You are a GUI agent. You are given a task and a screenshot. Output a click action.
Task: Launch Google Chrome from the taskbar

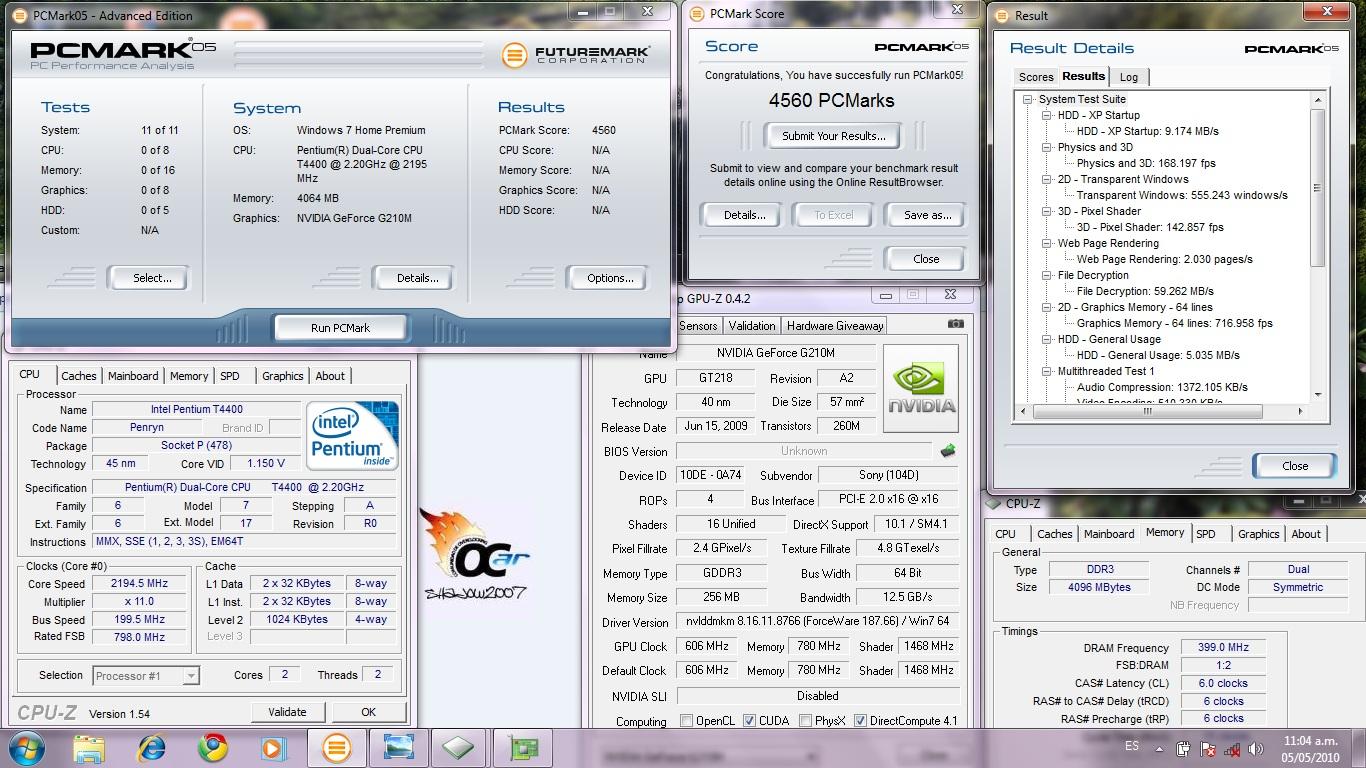212,748
